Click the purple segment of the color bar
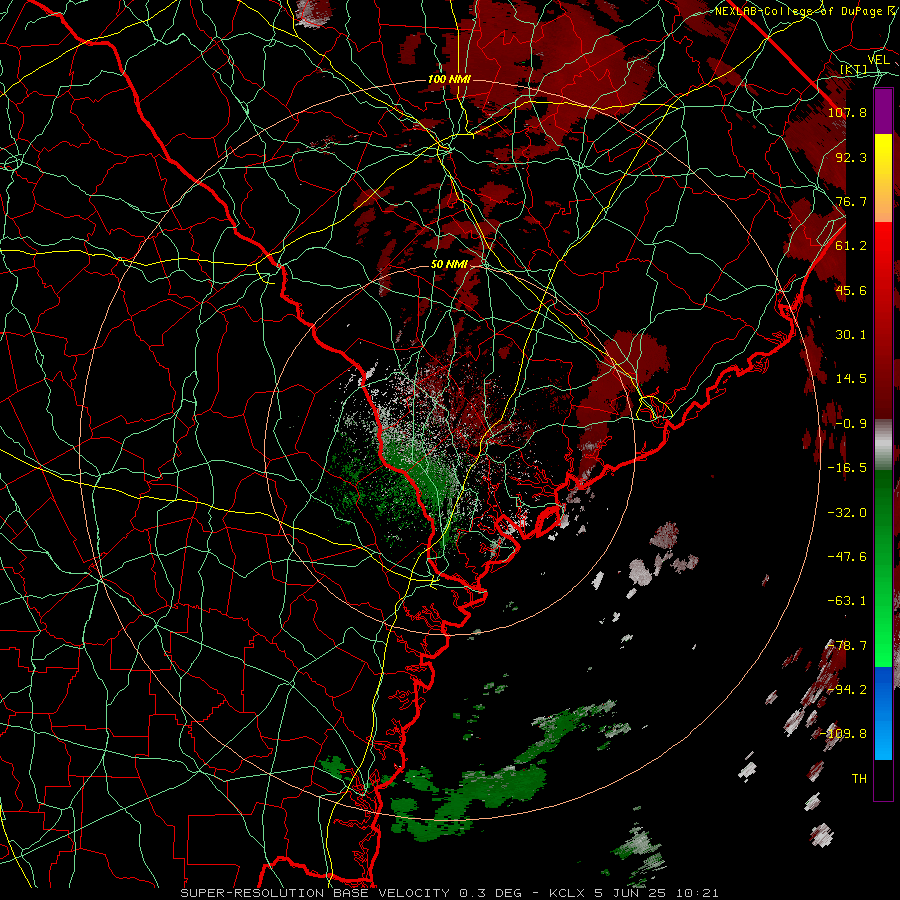The height and width of the screenshot is (900, 900). click(x=883, y=112)
